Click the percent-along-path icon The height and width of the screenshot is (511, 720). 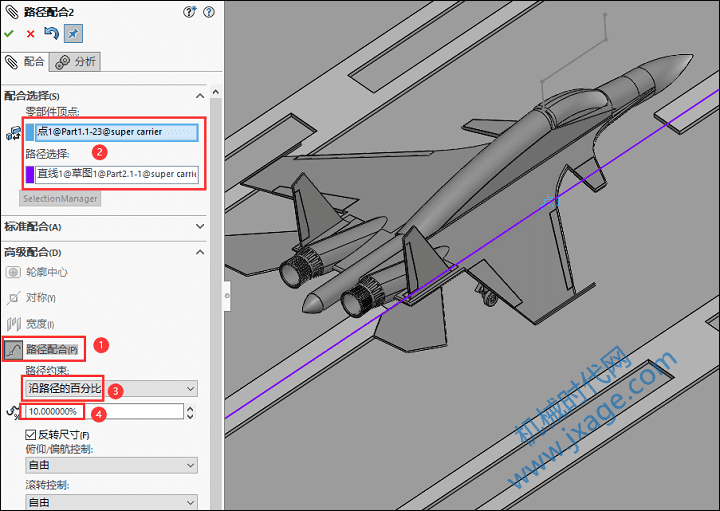(13, 412)
